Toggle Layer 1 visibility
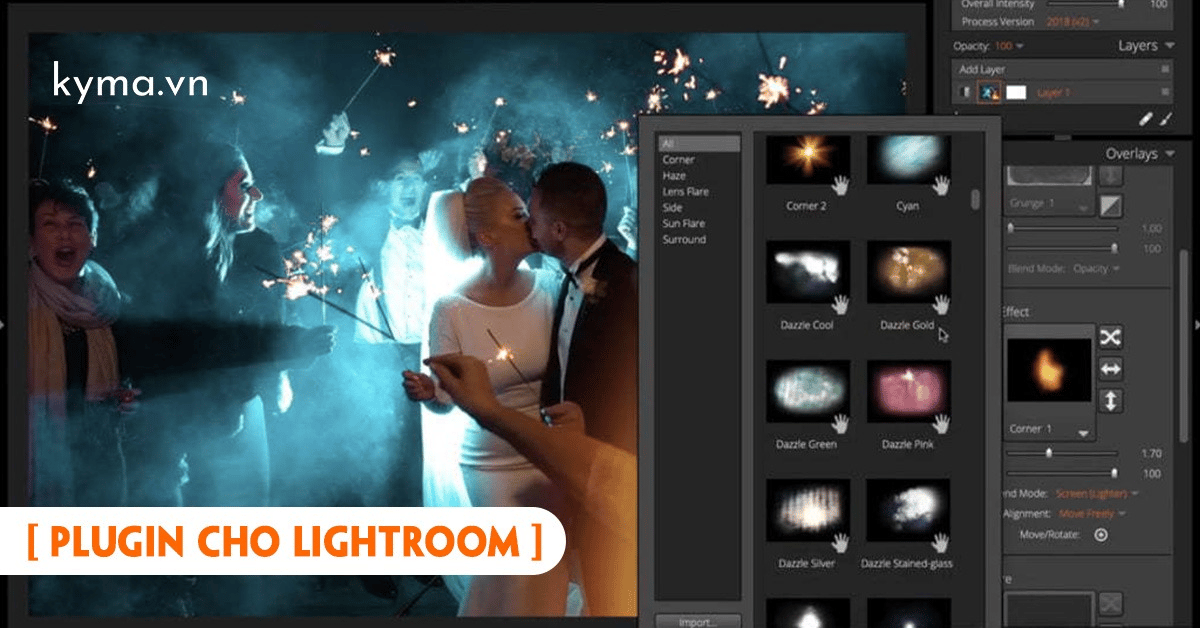The height and width of the screenshot is (628, 1200). coord(965,92)
